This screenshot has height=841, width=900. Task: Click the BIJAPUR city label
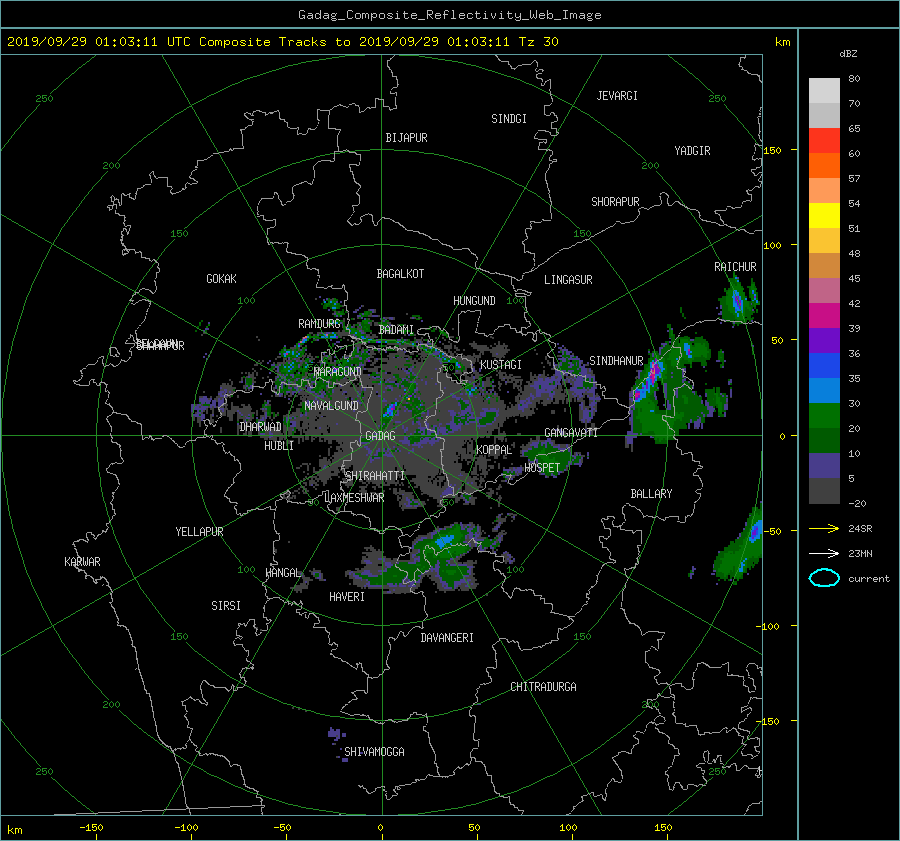tap(406, 138)
